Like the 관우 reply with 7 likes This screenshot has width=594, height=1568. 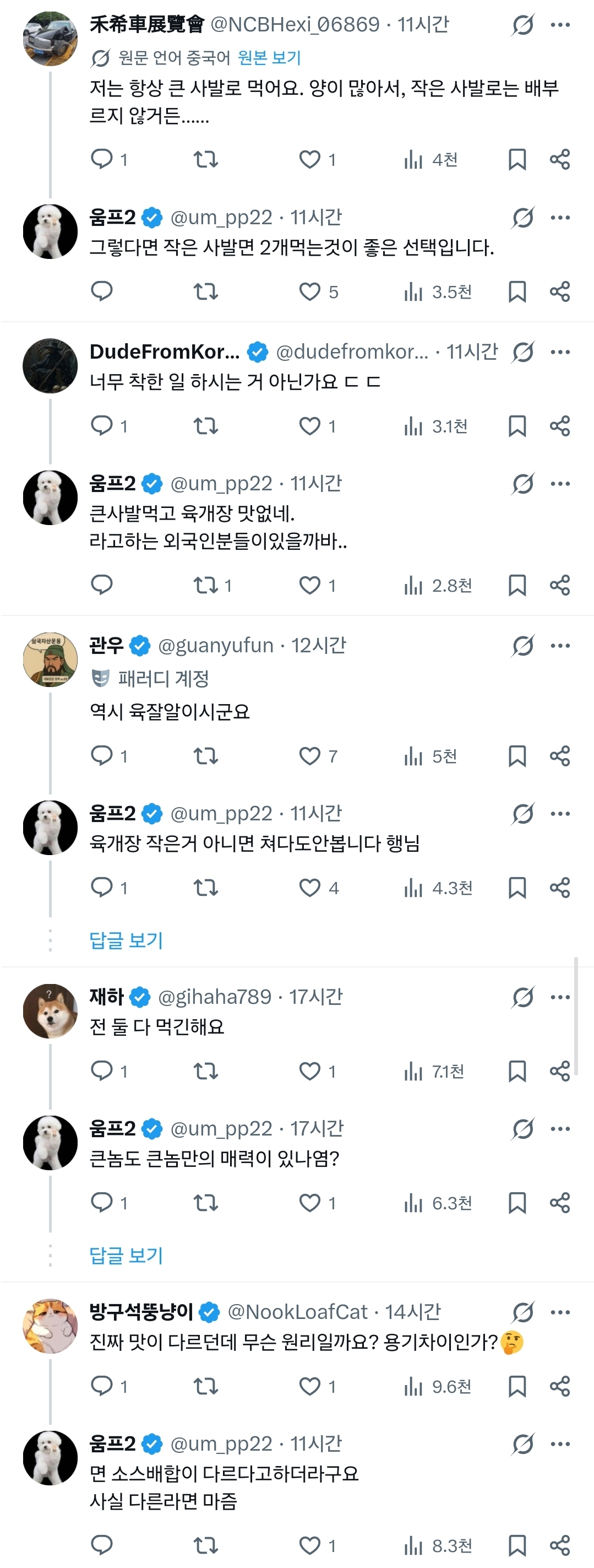pyautogui.click(x=309, y=756)
